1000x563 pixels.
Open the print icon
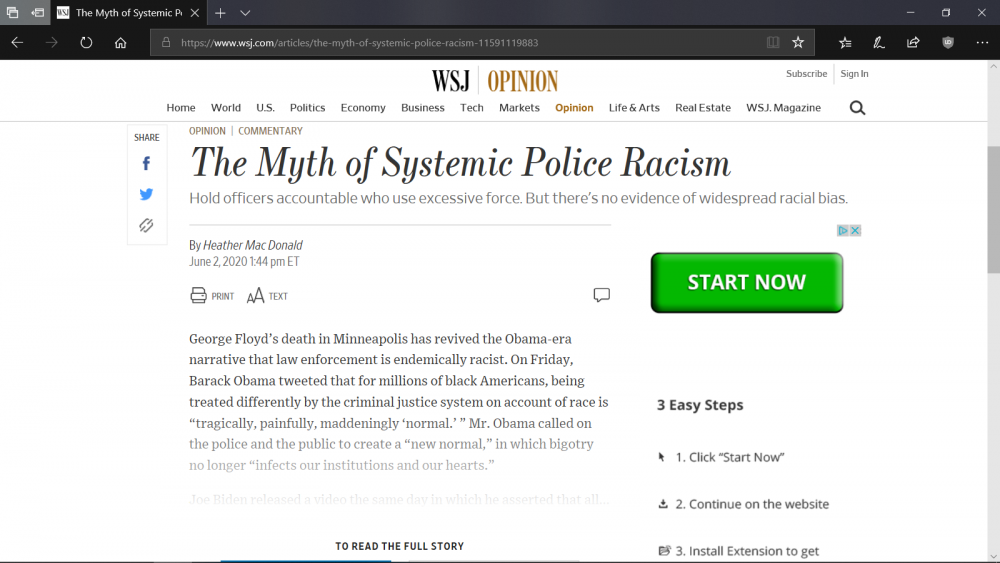point(198,295)
